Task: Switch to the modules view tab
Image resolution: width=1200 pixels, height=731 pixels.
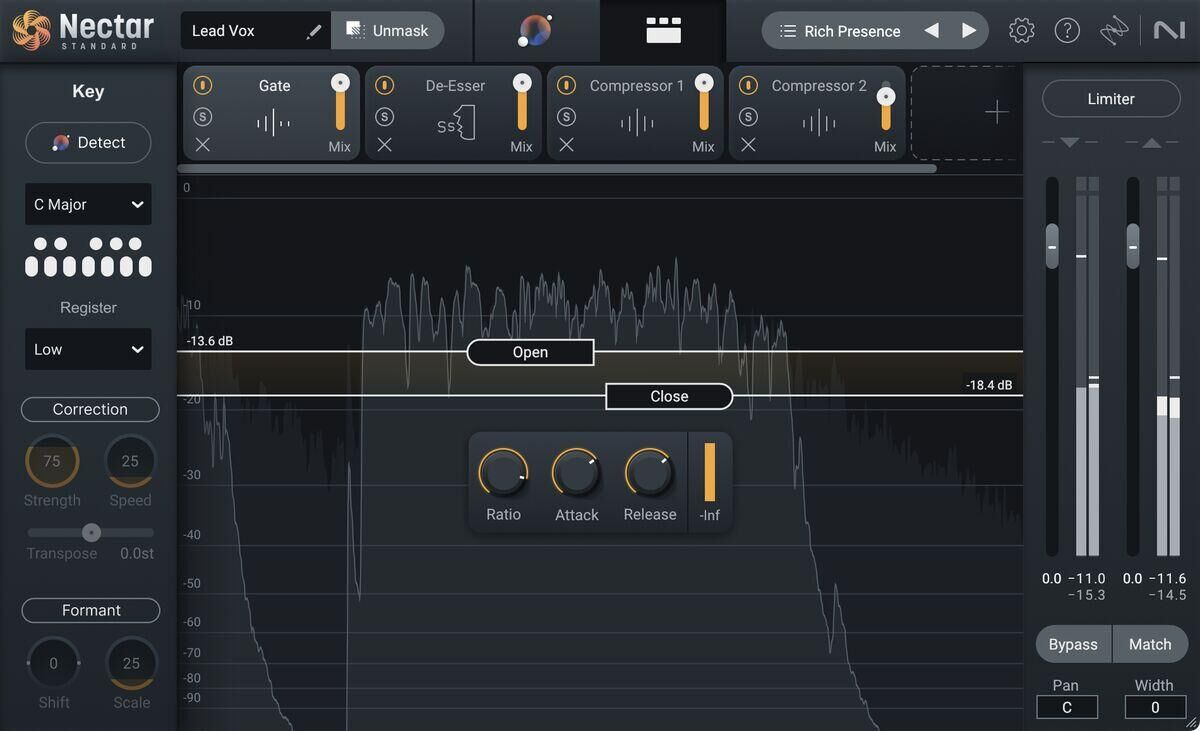Action: tap(663, 31)
